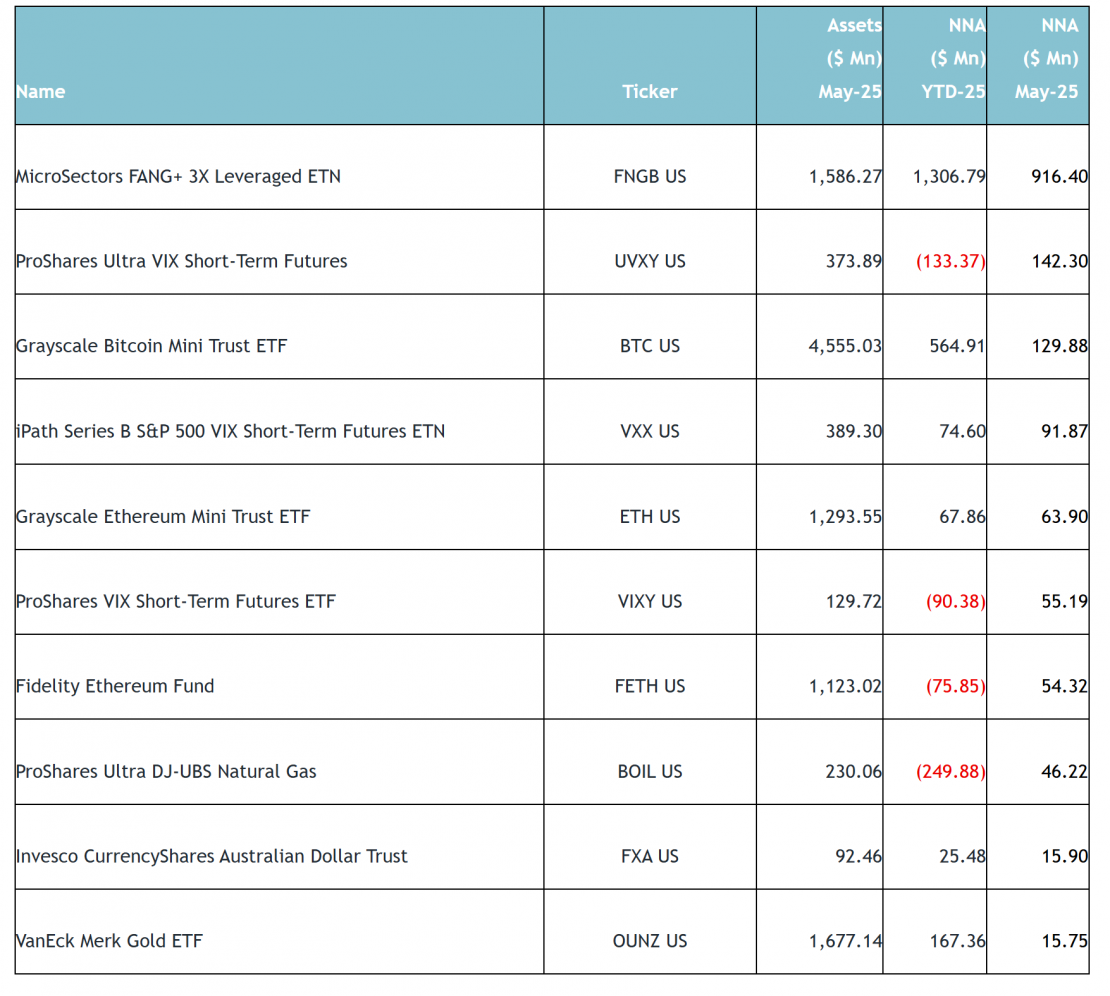Select Fidelity Ethereum Fund name

[115, 687]
